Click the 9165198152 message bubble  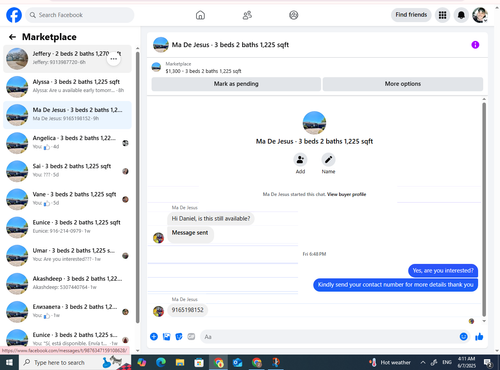point(187,310)
